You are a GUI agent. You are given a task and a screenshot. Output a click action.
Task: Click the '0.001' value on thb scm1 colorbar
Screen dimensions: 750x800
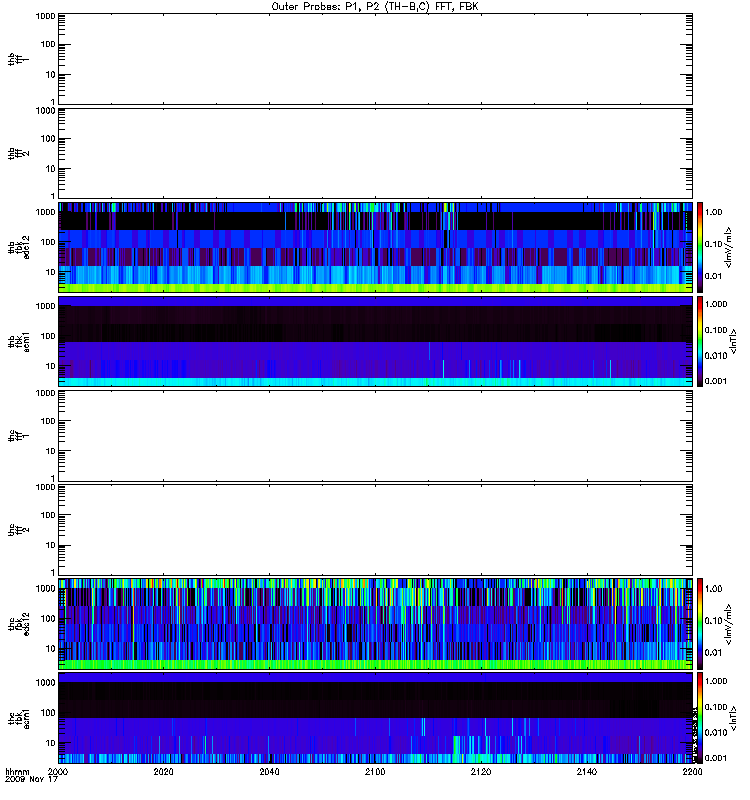click(x=716, y=381)
